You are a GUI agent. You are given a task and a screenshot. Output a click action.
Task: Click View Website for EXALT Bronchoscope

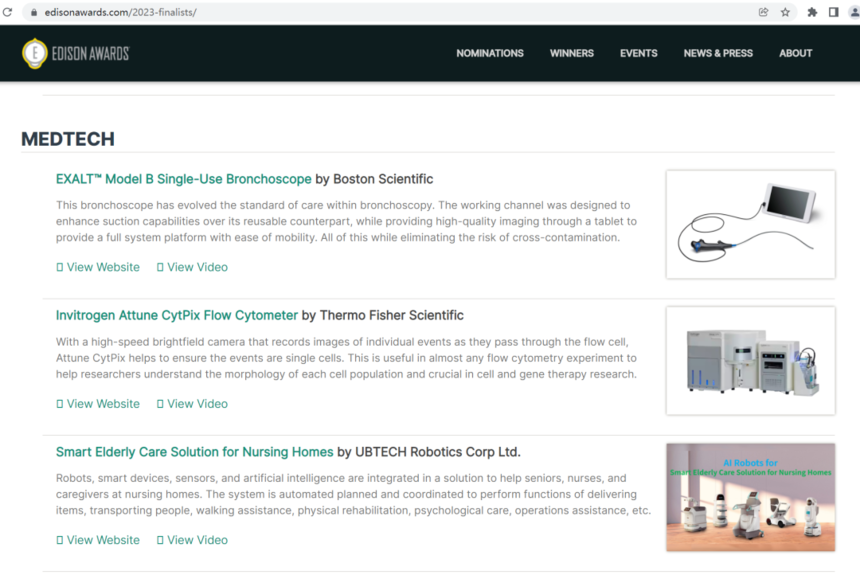[98, 267]
